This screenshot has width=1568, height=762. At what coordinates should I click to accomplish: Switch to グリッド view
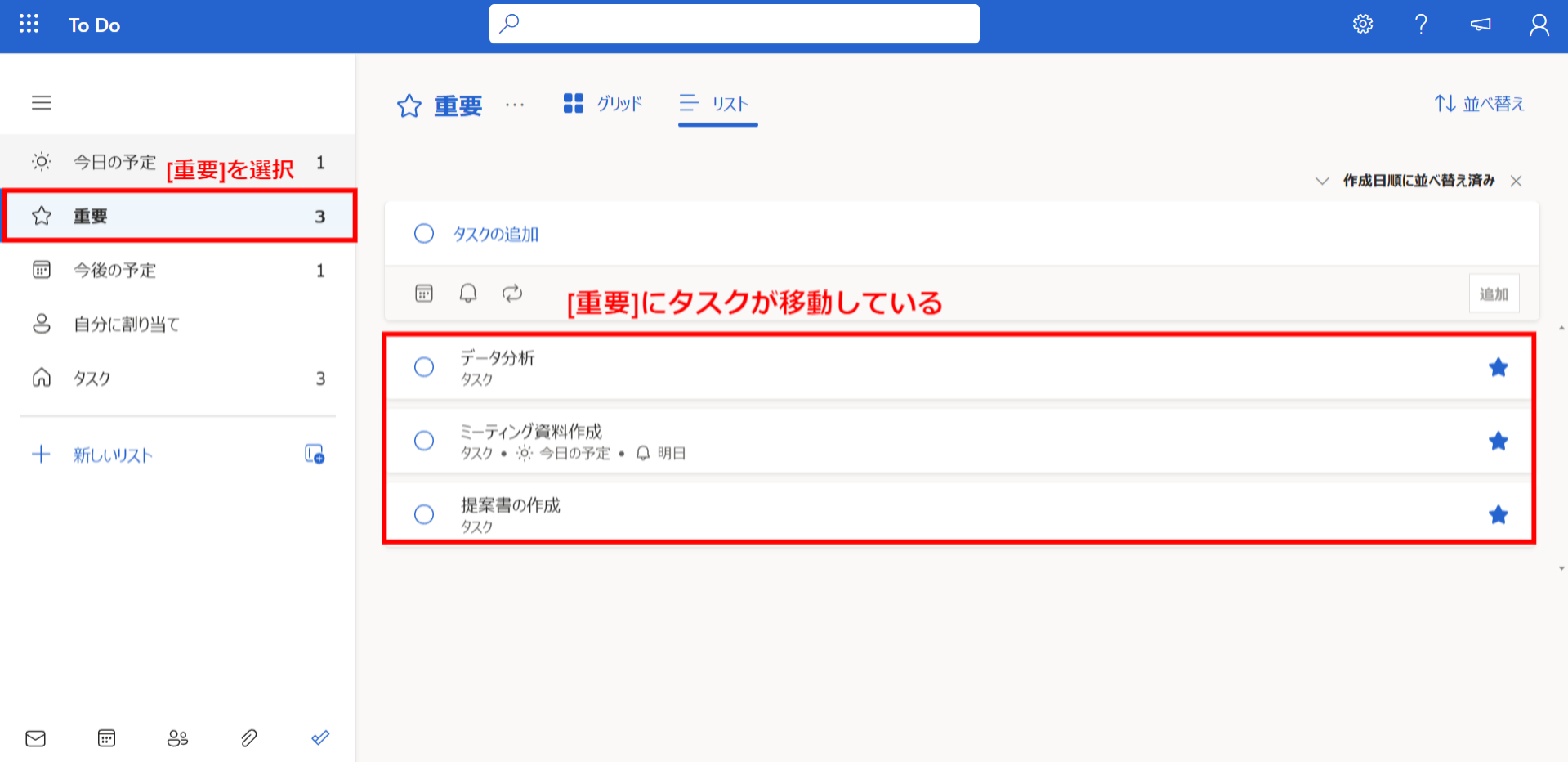tap(602, 104)
